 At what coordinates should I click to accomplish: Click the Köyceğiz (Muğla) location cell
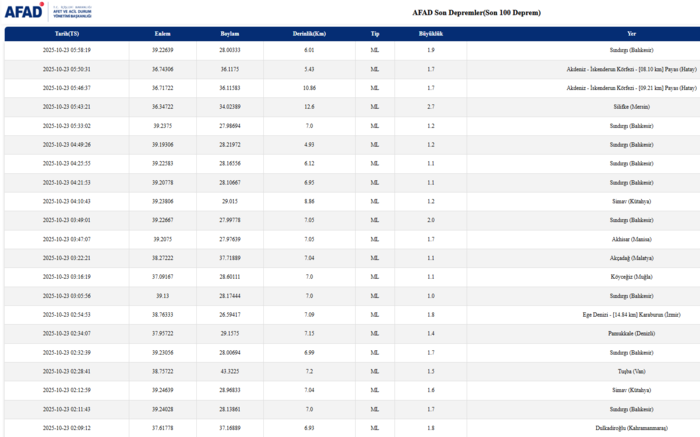point(630,277)
